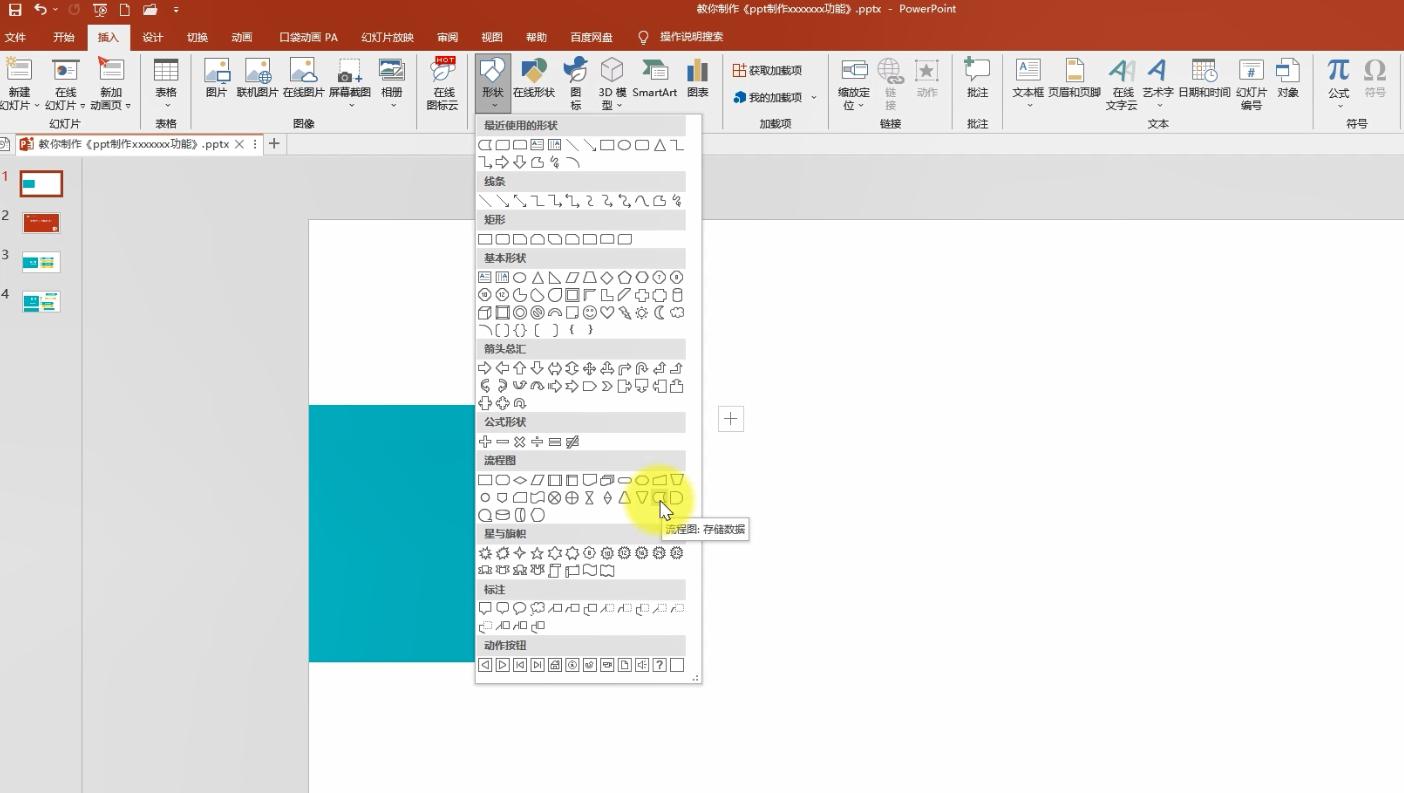1404x793 pixels.
Task: Insert an object with 对象
Action: tap(1288, 78)
